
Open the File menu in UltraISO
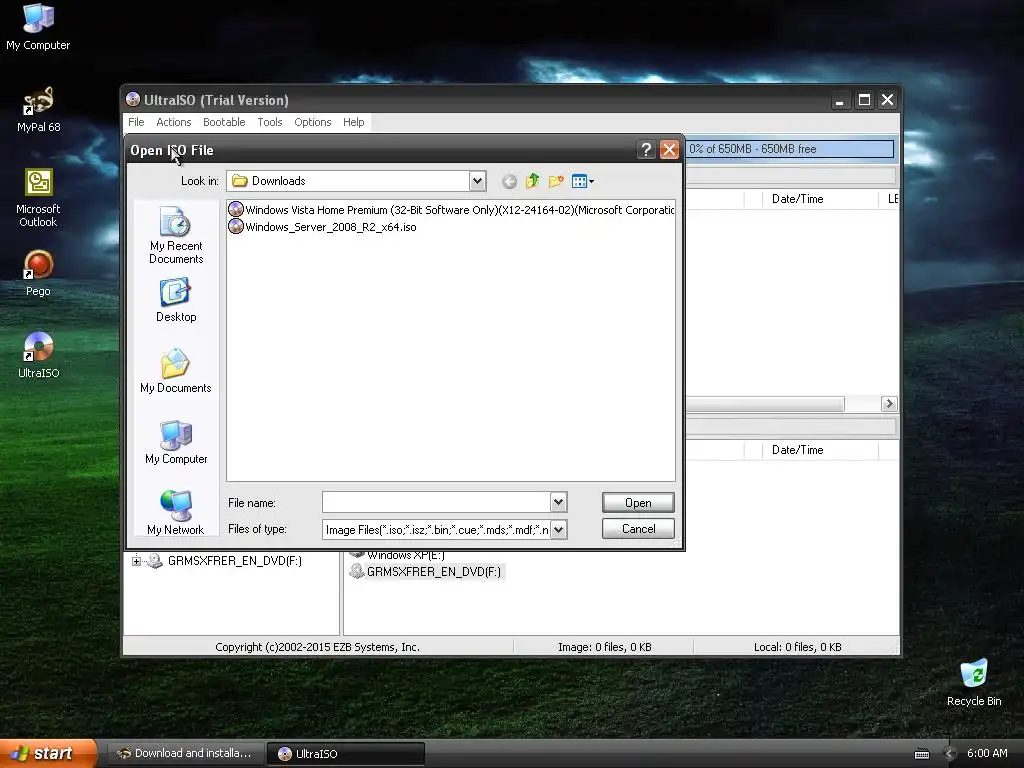point(136,122)
